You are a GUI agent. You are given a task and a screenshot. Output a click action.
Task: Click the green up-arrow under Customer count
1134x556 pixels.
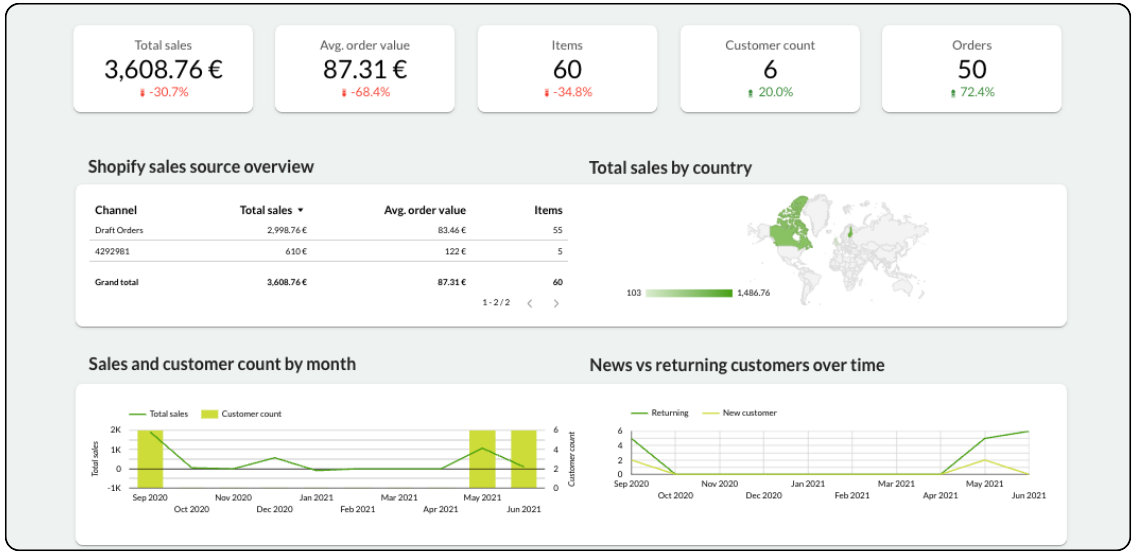[750, 93]
